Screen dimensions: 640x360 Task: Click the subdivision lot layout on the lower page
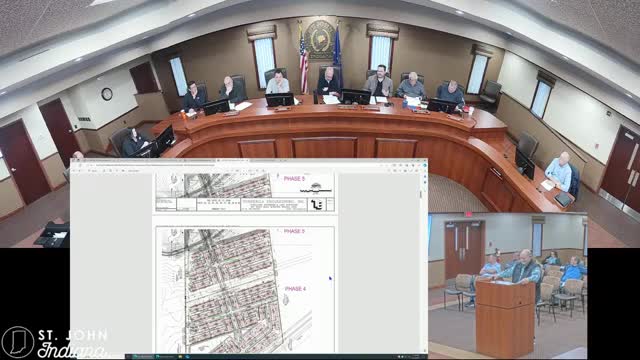pyautogui.click(x=233, y=291)
